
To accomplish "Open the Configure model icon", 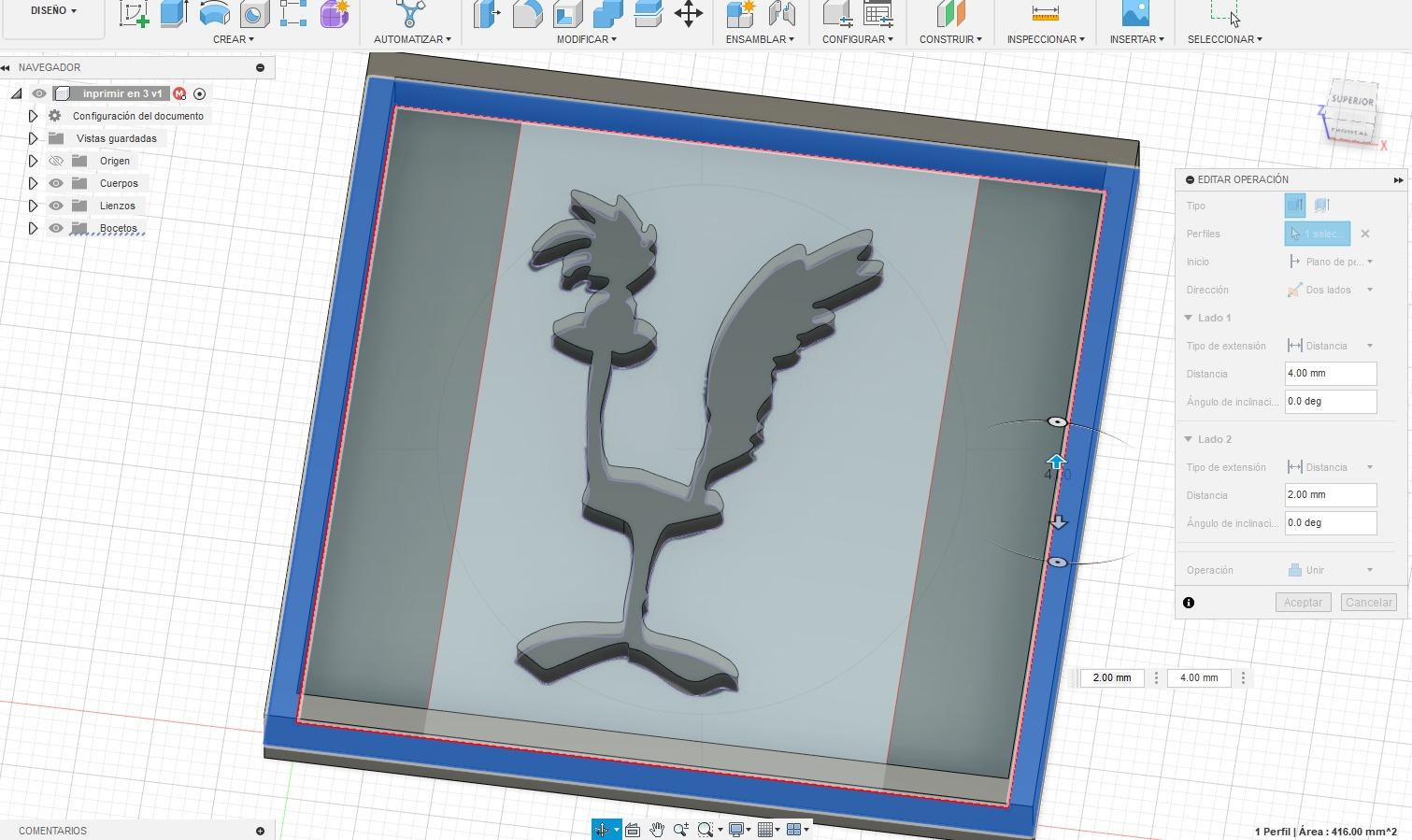I will click(x=836, y=13).
